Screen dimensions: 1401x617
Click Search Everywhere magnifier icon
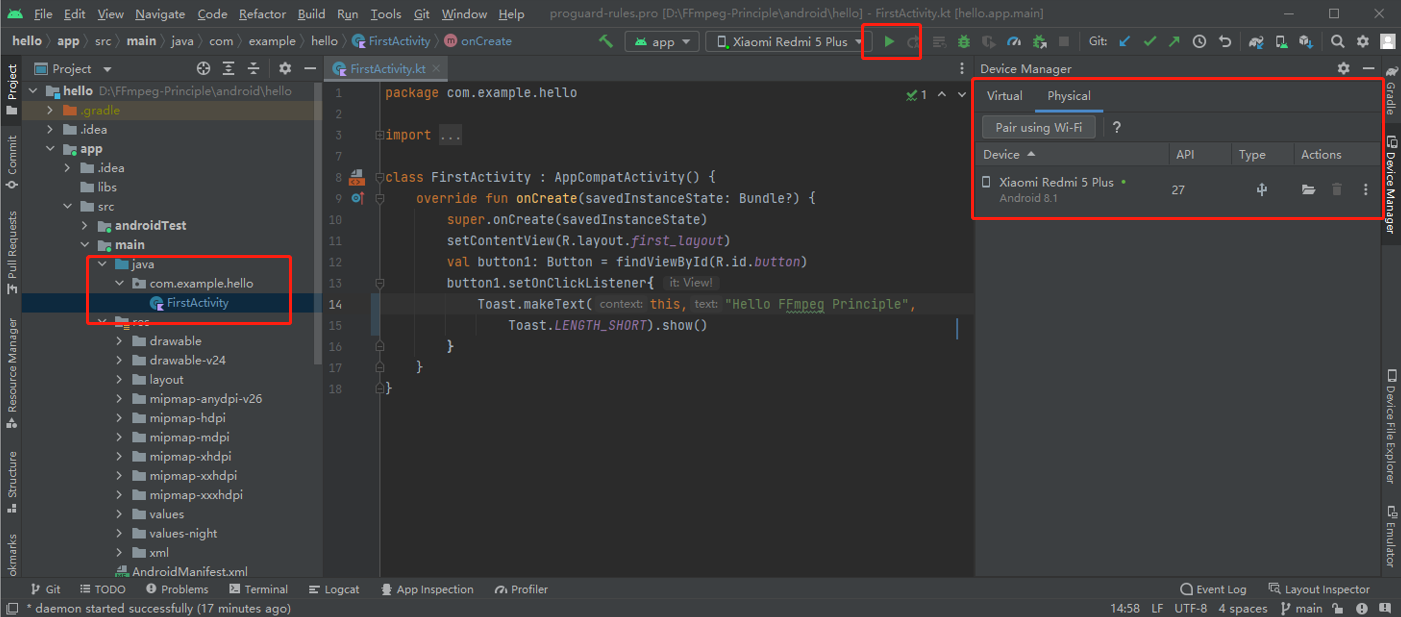[1337, 42]
